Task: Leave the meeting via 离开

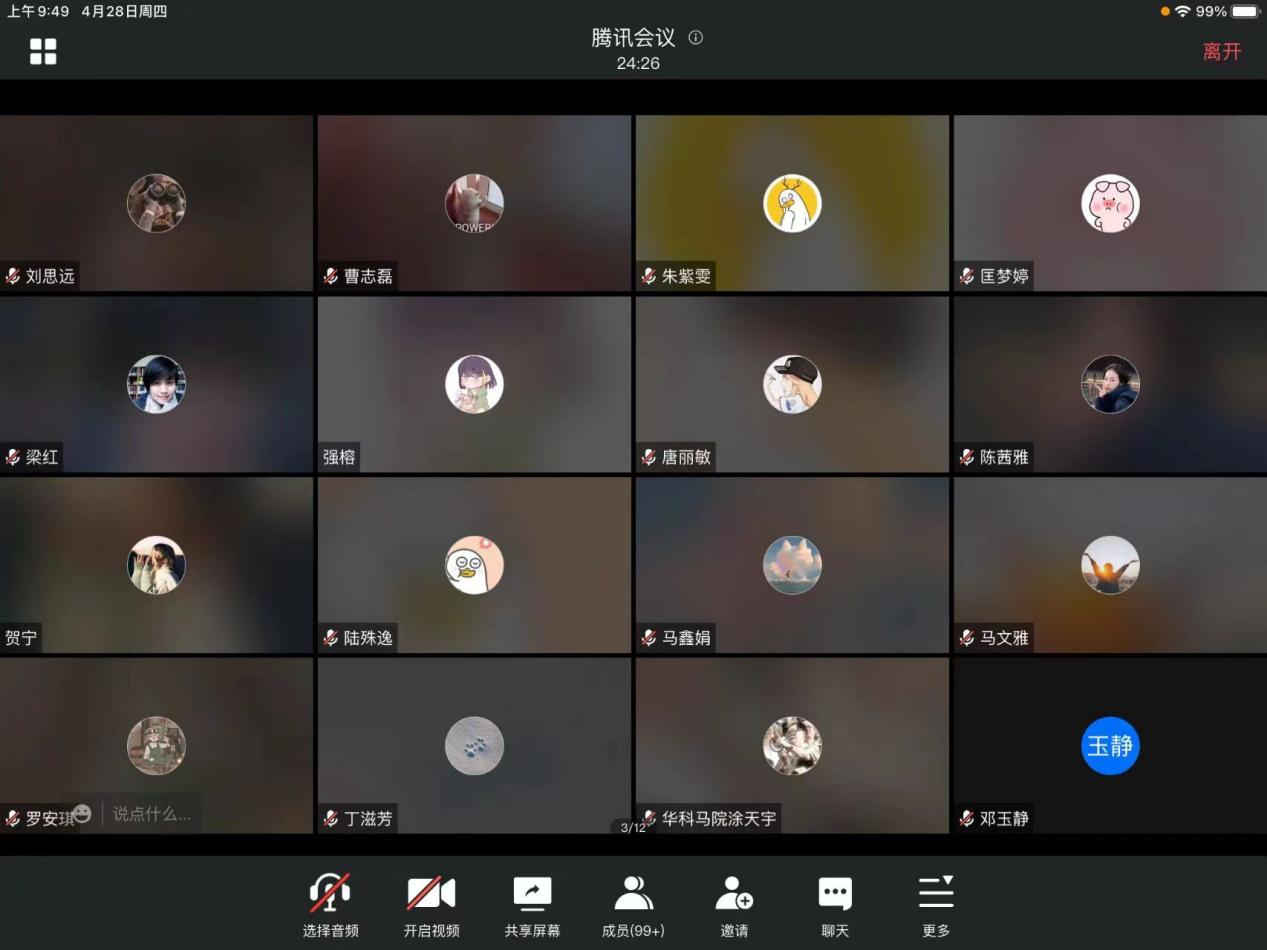Action: click(x=1221, y=52)
